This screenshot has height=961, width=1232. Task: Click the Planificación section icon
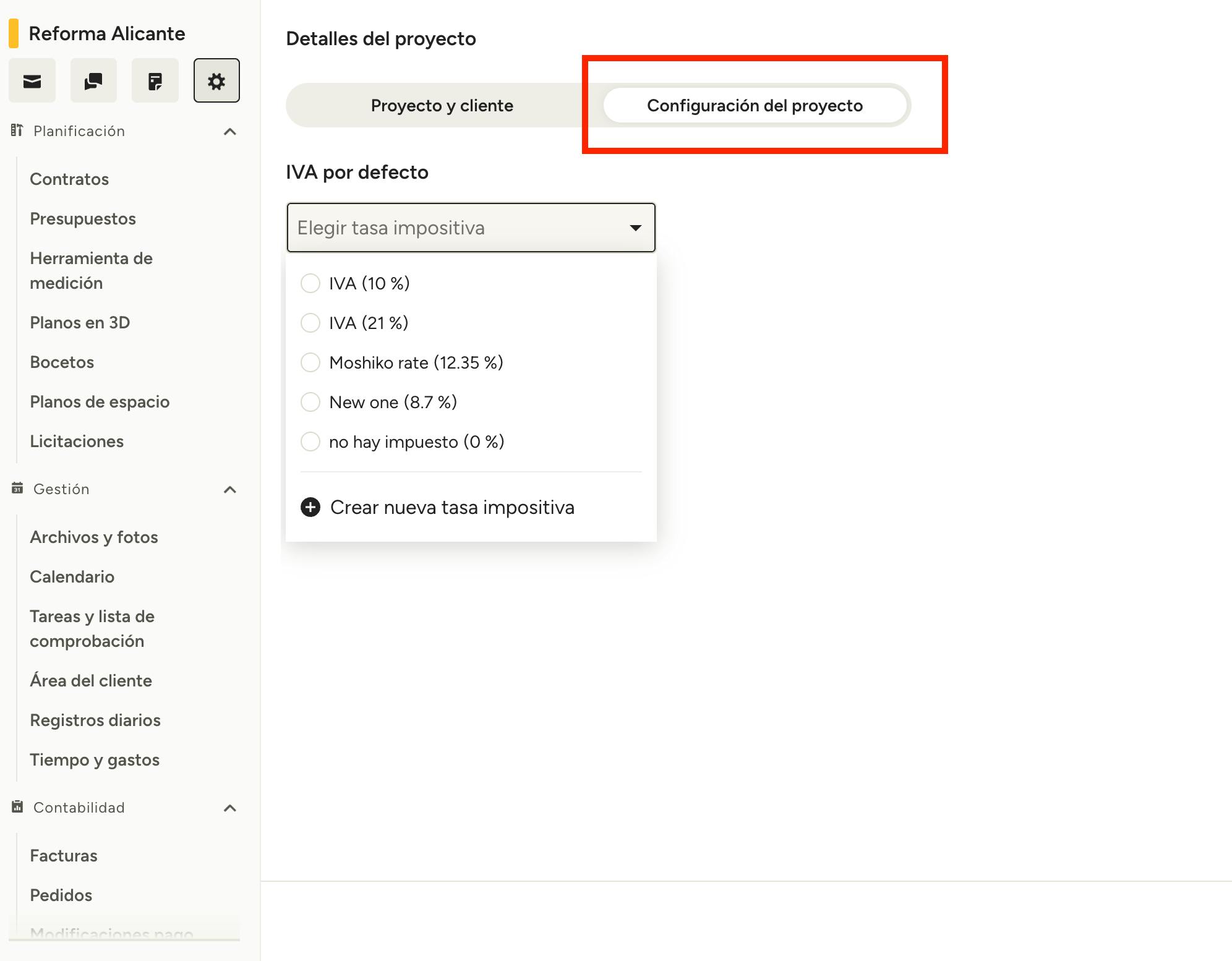coord(17,130)
